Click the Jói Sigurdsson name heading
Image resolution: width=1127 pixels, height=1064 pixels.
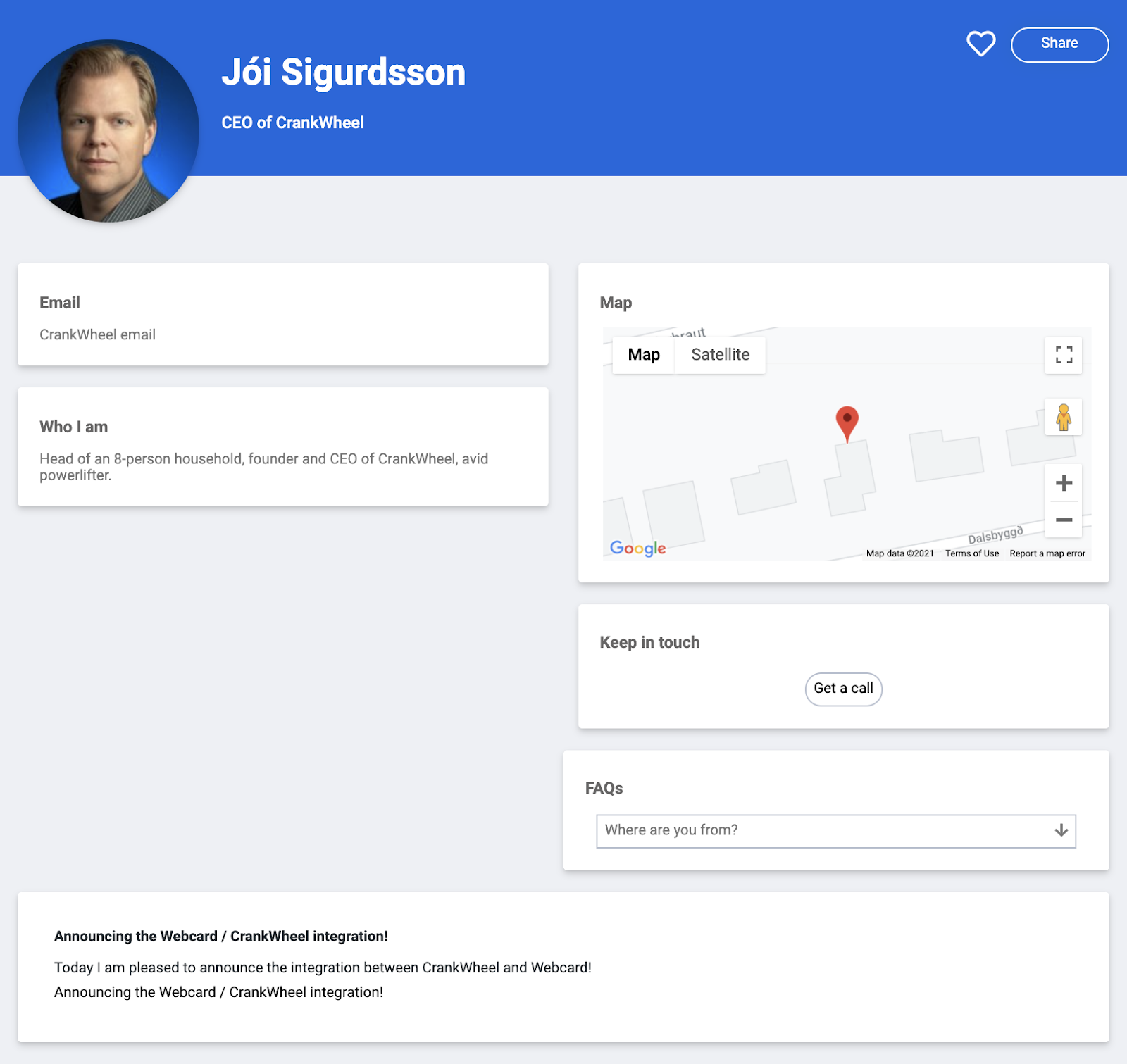pyautogui.click(x=343, y=73)
